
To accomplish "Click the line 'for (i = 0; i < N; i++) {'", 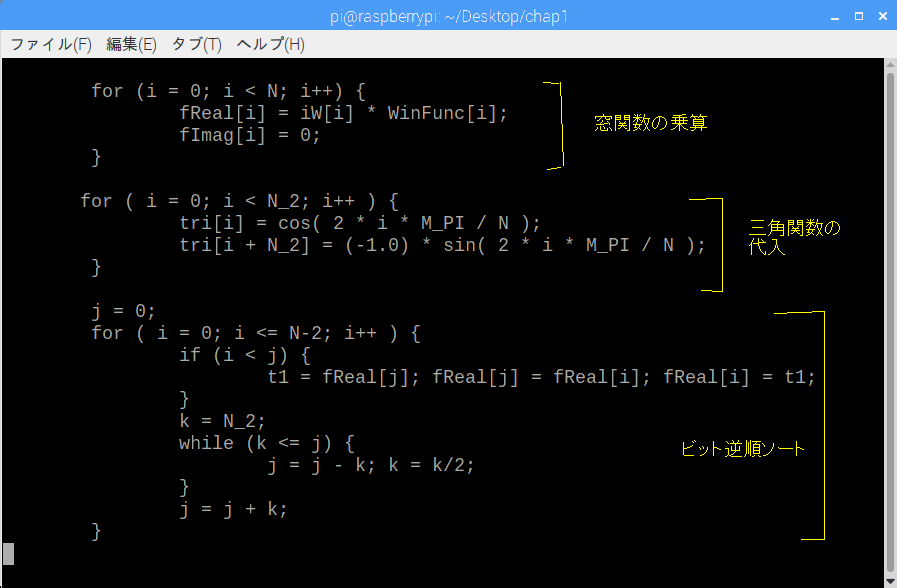I will (x=228, y=91).
